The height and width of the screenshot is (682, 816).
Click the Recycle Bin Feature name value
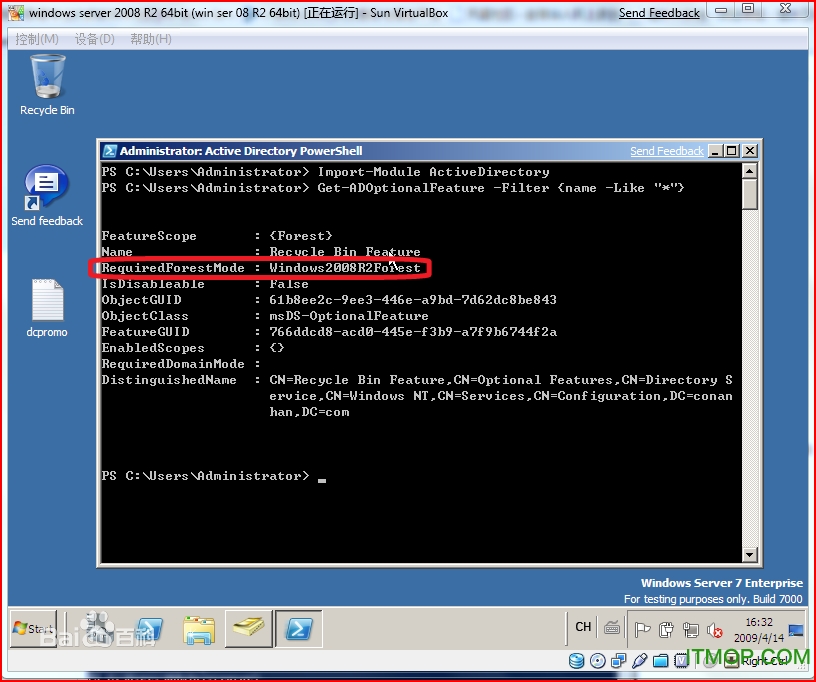345,252
